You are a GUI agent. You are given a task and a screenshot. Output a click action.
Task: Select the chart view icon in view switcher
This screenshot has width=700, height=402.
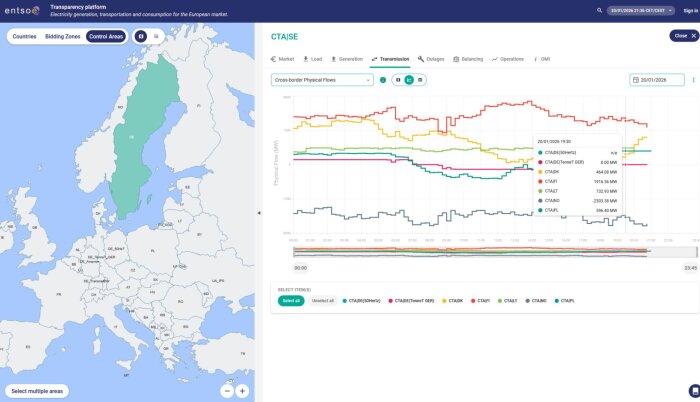pos(409,80)
